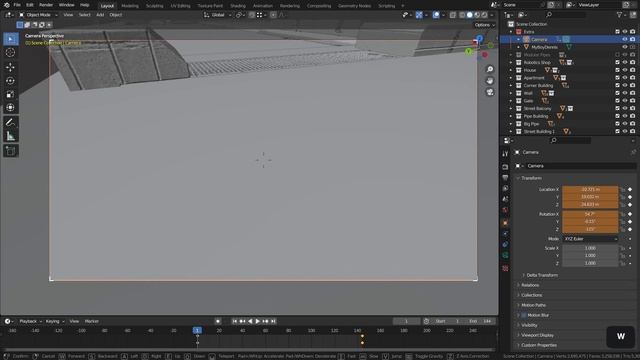Image resolution: width=640 pixels, height=360 pixels.
Task: Open the Object Data camera properties tab icon
Action: (505, 255)
